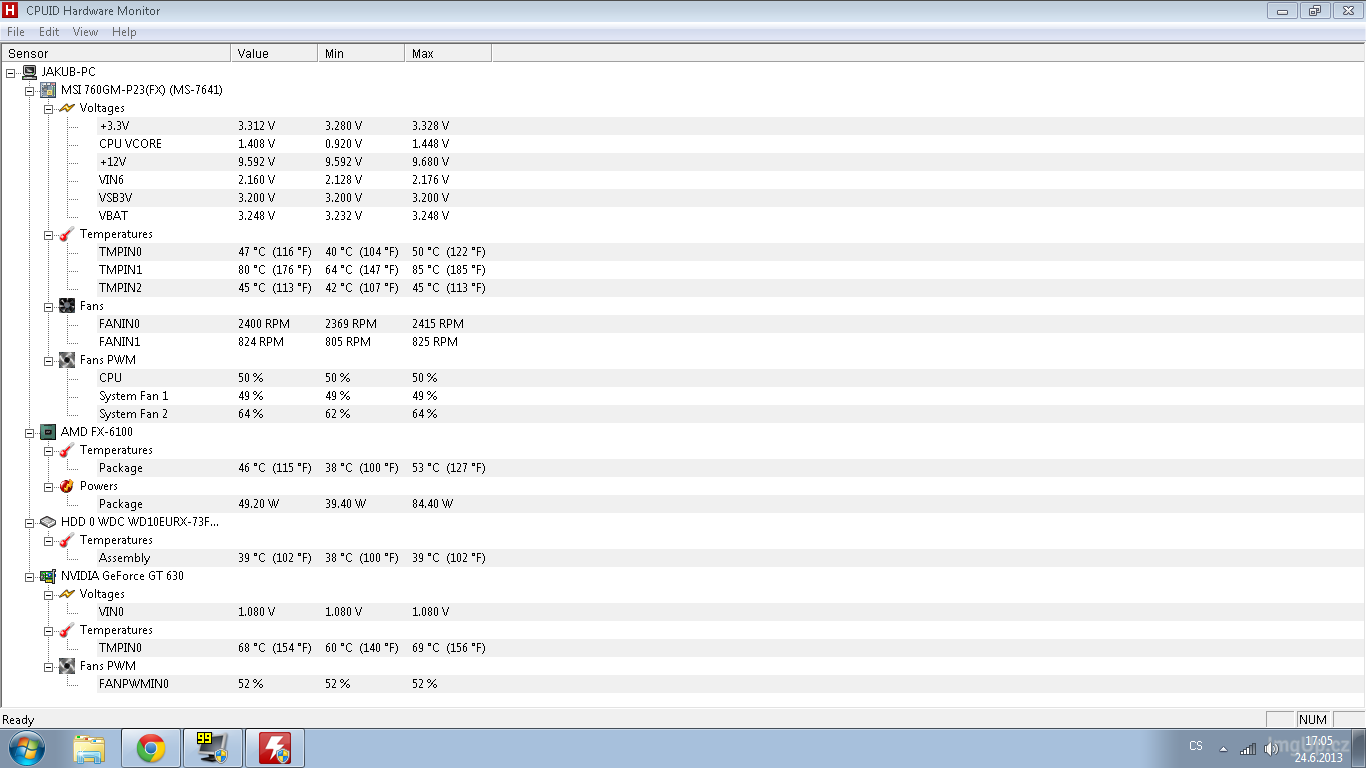The image size is (1366, 768).
Task: Click the Max column header
Action: tap(448, 53)
